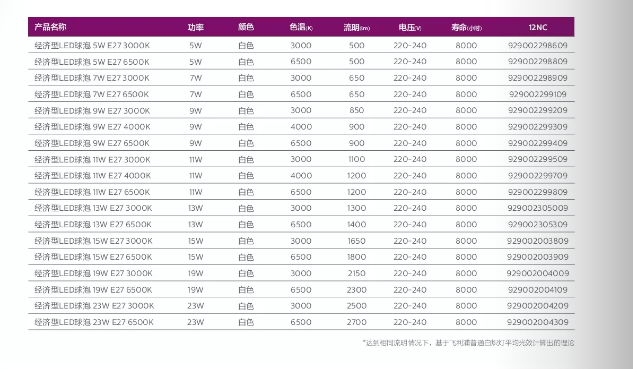Select the 经济型LED球泡 5W E27 3000K row name
Image resolution: width=633 pixels, height=369 pixels.
(x=92, y=45)
